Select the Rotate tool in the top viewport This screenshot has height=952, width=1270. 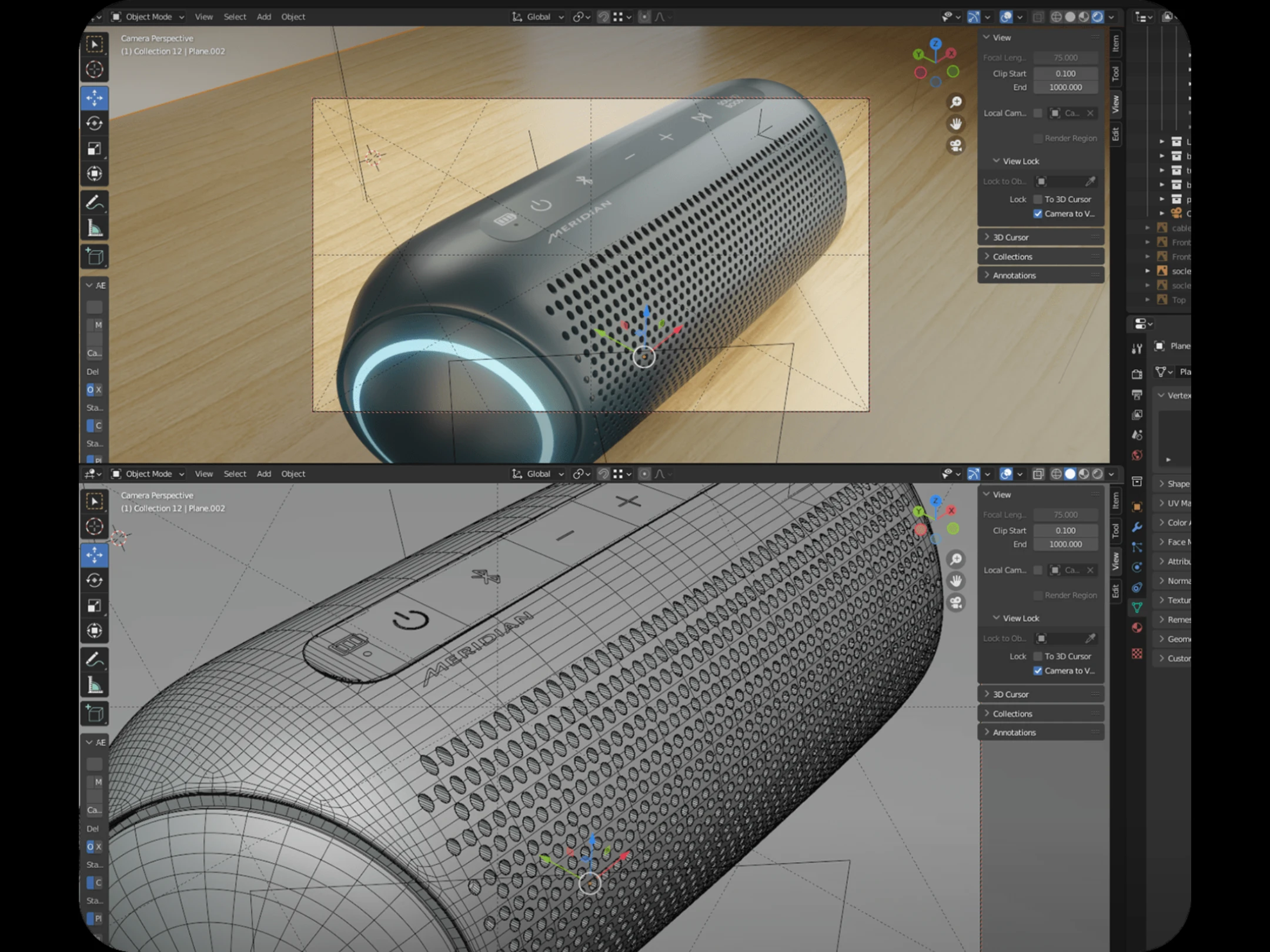tap(94, 123)
